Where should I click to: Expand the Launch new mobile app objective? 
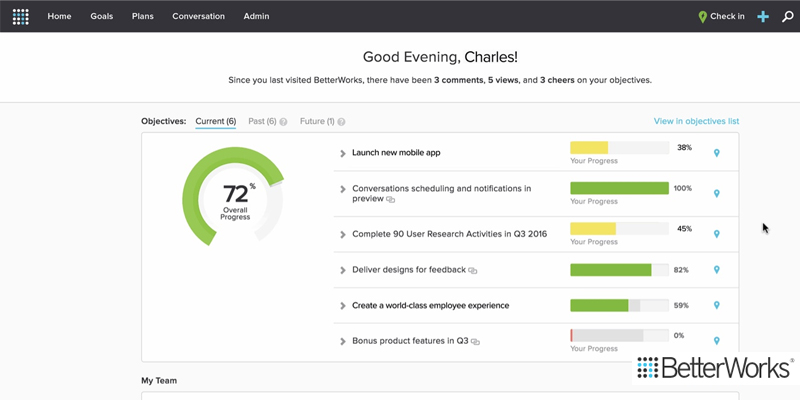tap(343, 153)
